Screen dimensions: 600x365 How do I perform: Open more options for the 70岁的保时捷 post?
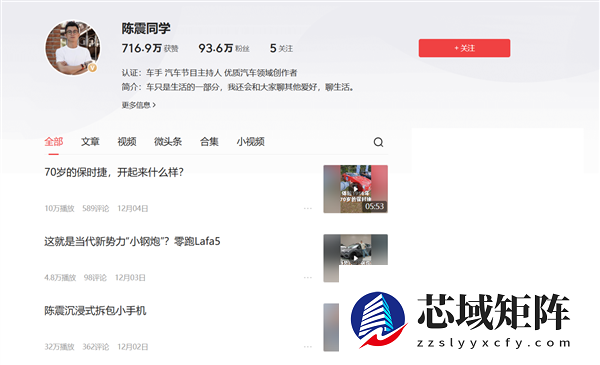coord(308,209)
